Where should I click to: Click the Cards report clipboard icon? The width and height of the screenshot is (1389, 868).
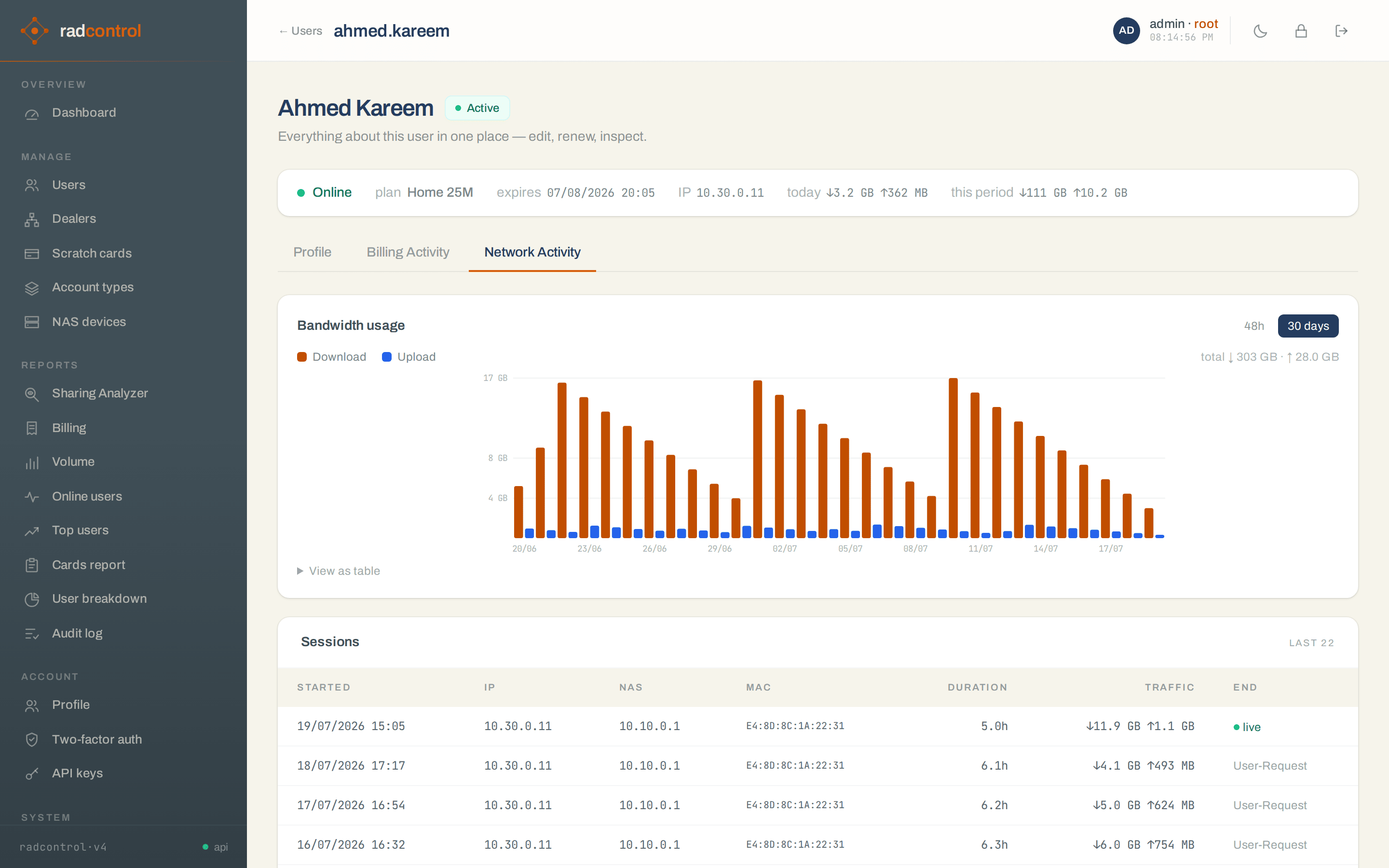32,565
